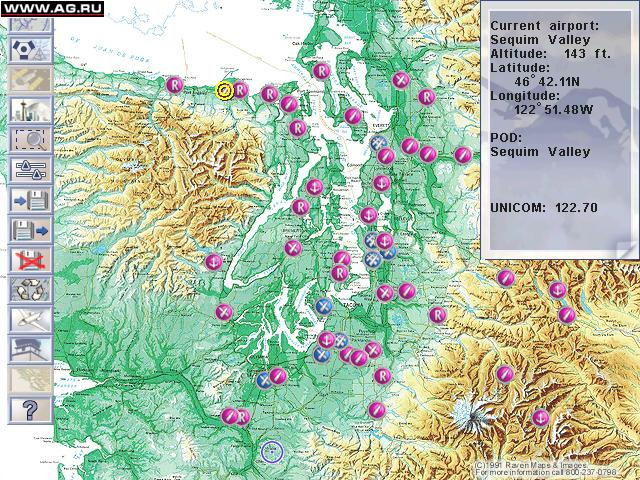
Task: Click the longitude value 122° 51.48W
Action: [x=553, y=109]
